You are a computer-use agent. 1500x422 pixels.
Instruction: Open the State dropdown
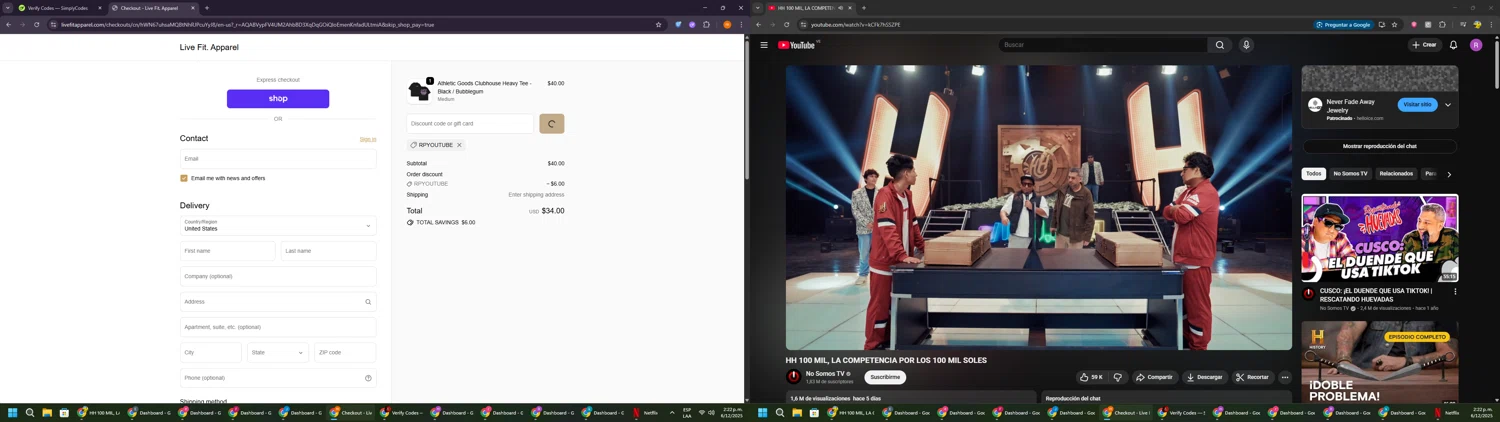[278, 352]
